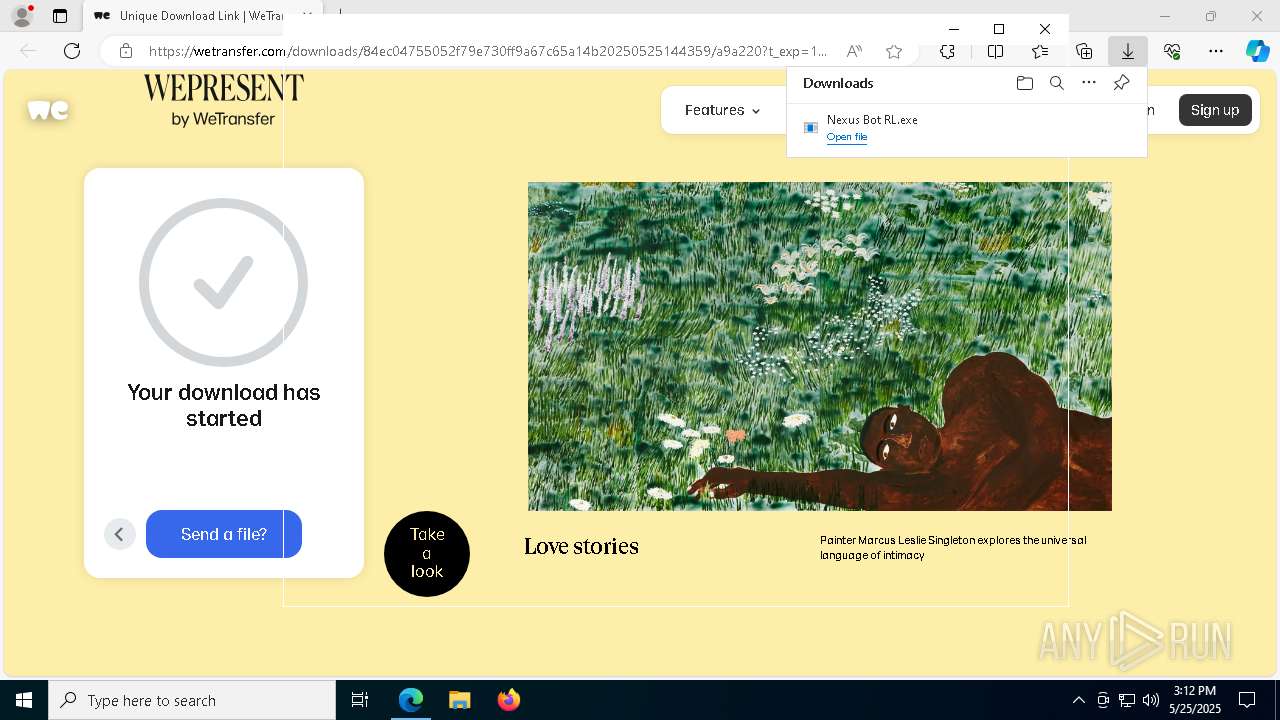Click the Nexus Bot RL.exe file icon

811,127
